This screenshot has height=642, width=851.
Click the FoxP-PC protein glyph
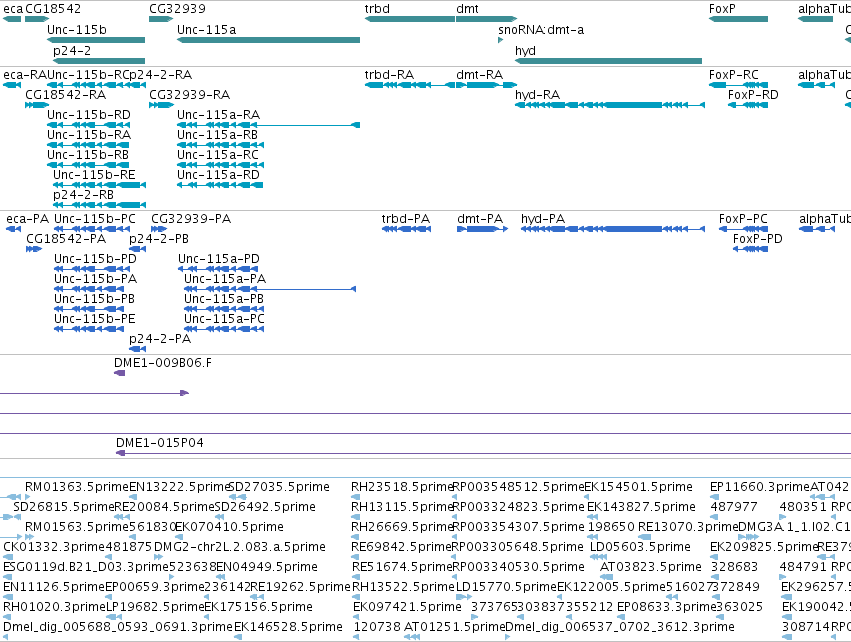click(x=743, y=229)
